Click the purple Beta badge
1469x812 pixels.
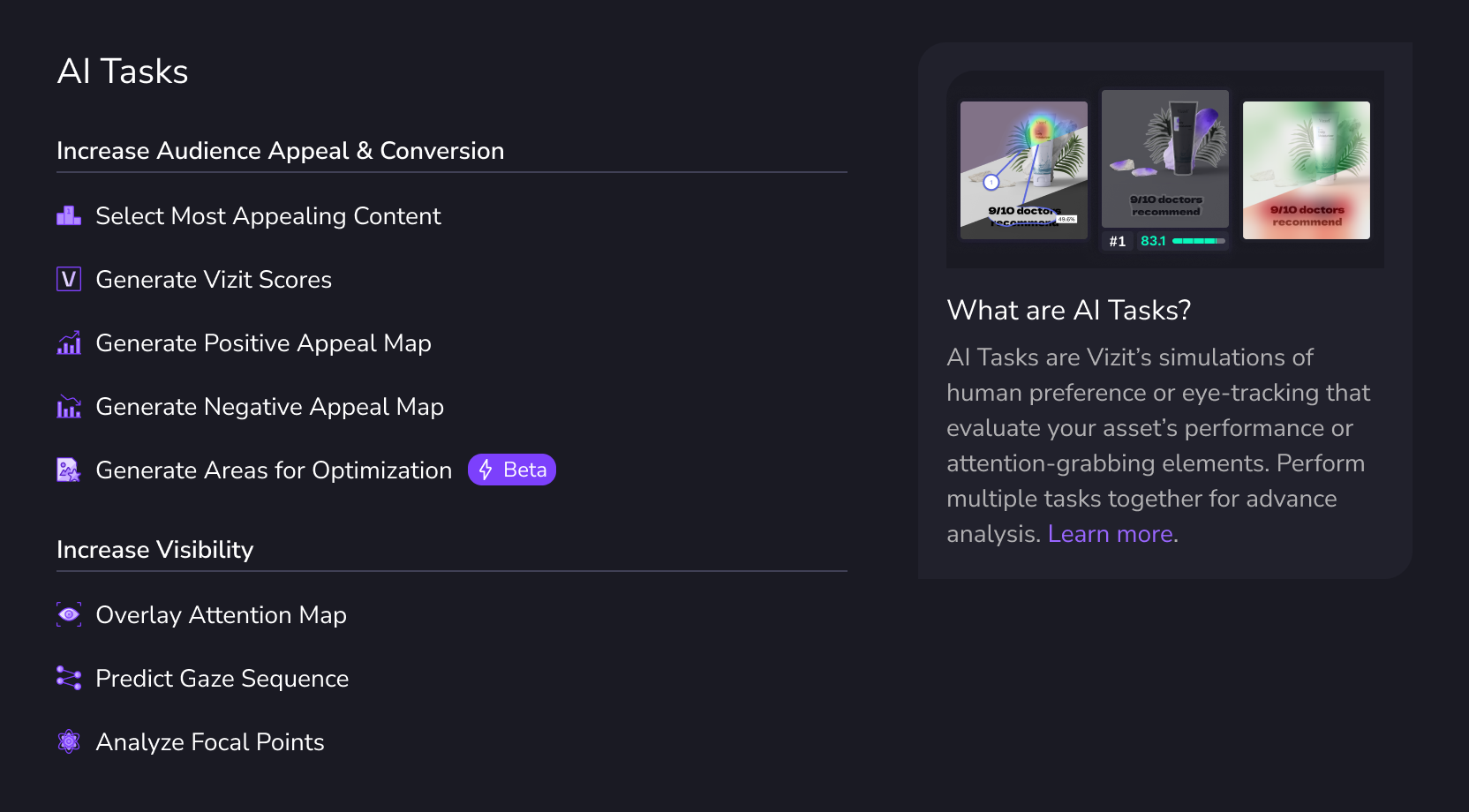[512, 470]
